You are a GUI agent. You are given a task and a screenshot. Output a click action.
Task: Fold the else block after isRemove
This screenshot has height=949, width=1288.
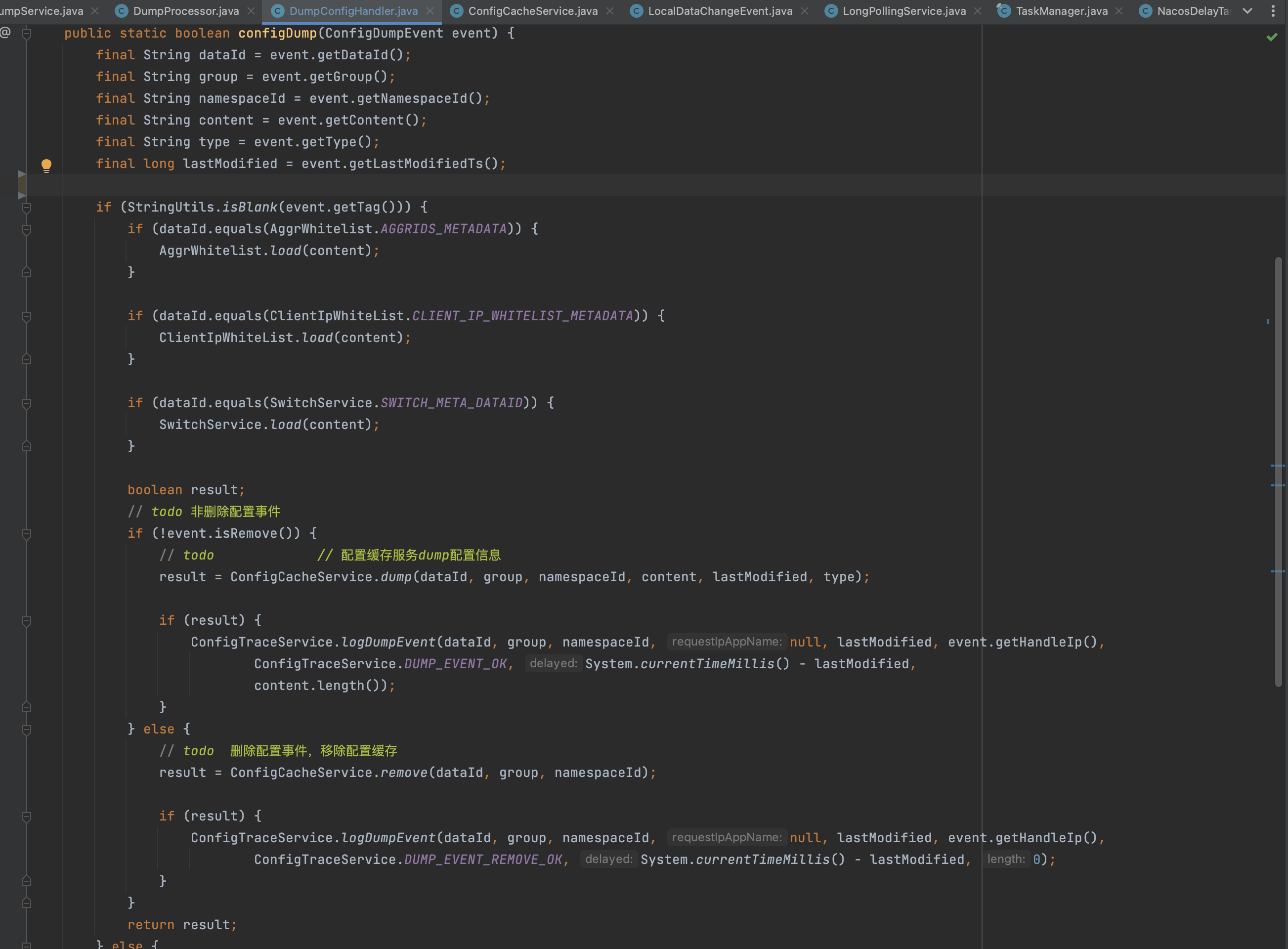26,730
